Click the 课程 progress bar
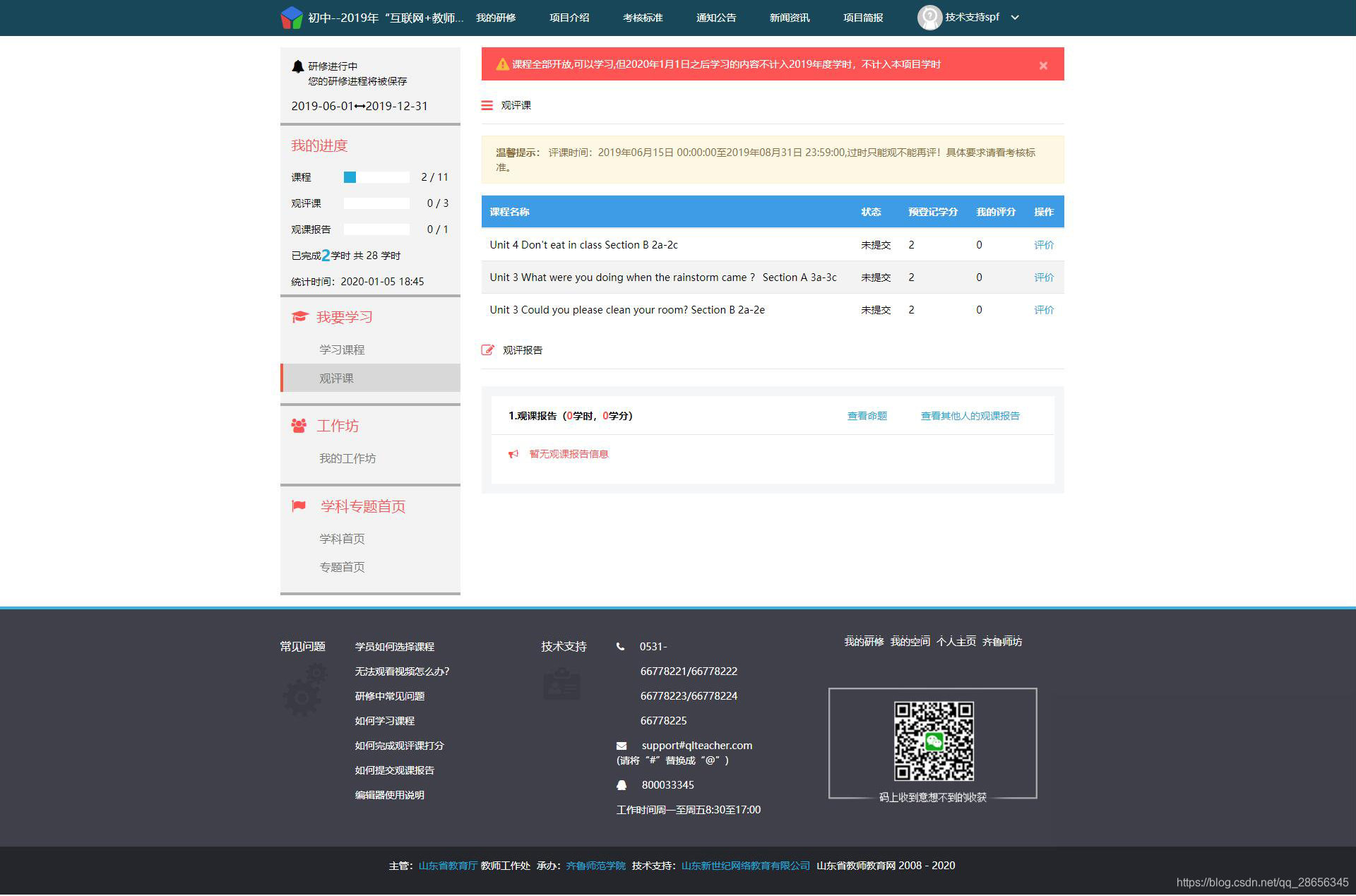This screenshot has height=896, width=1356. [x=376, y=177]
